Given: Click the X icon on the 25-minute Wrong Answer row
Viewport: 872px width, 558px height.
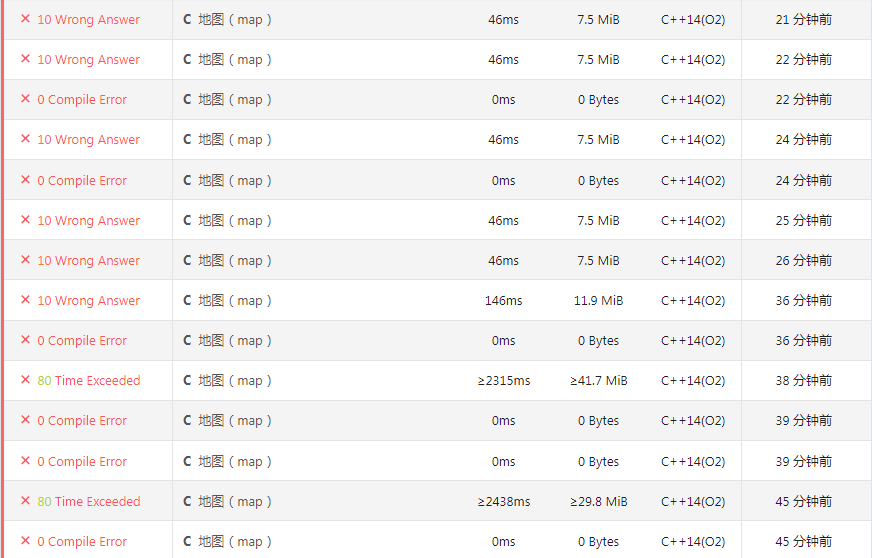Looking at the screenshot, I should [x=25, y=220].
